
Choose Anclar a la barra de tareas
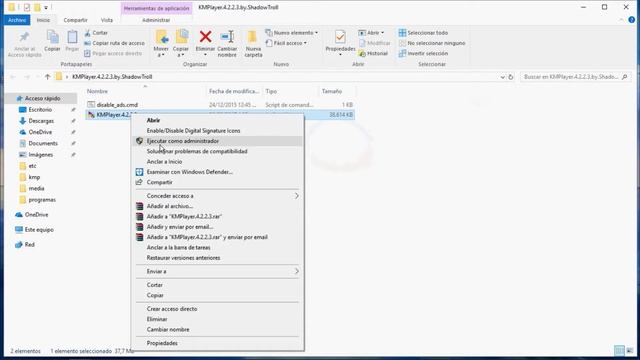click(218, 247)
